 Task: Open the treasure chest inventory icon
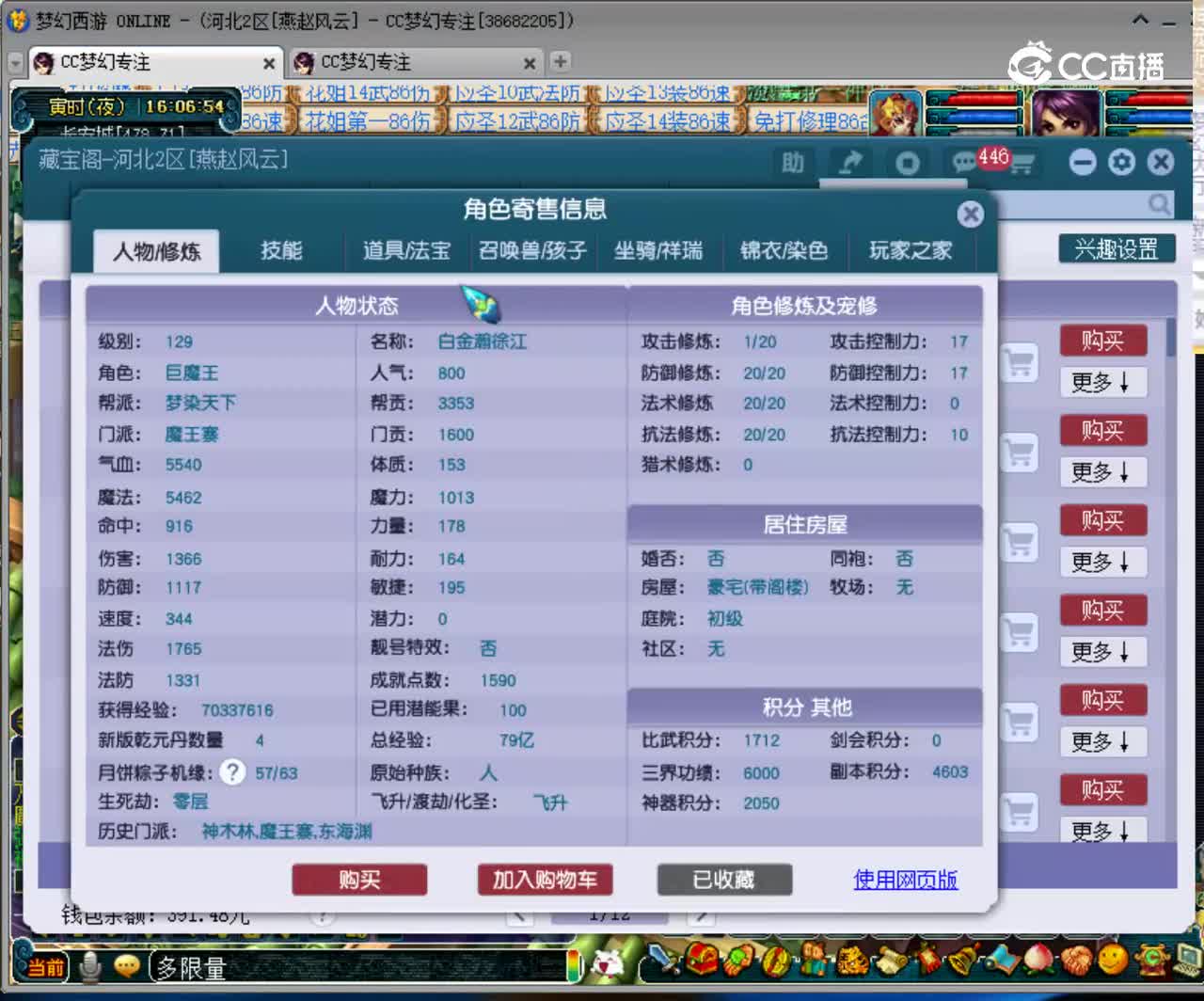(702, 958)
